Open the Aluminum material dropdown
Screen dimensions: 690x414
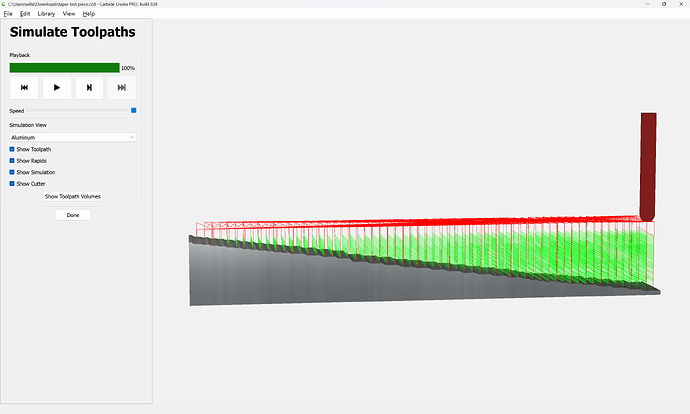[72, 136]
